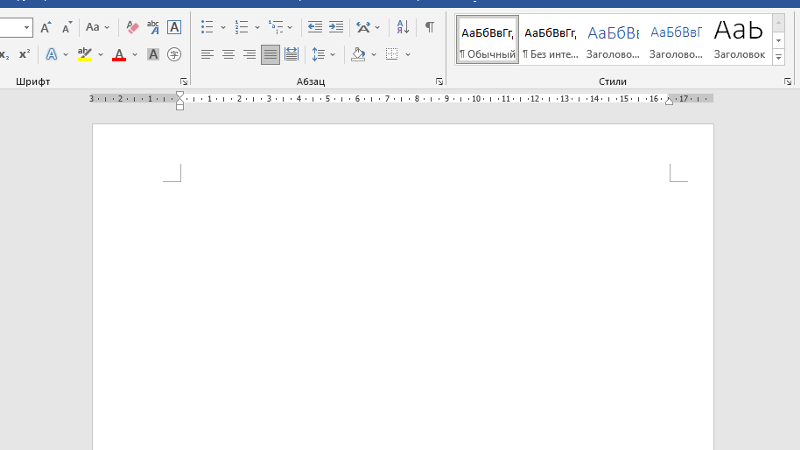This screenshot has height=450, width=800.
Task: Expand the line spacing dropdown
Action: (332, 54)
